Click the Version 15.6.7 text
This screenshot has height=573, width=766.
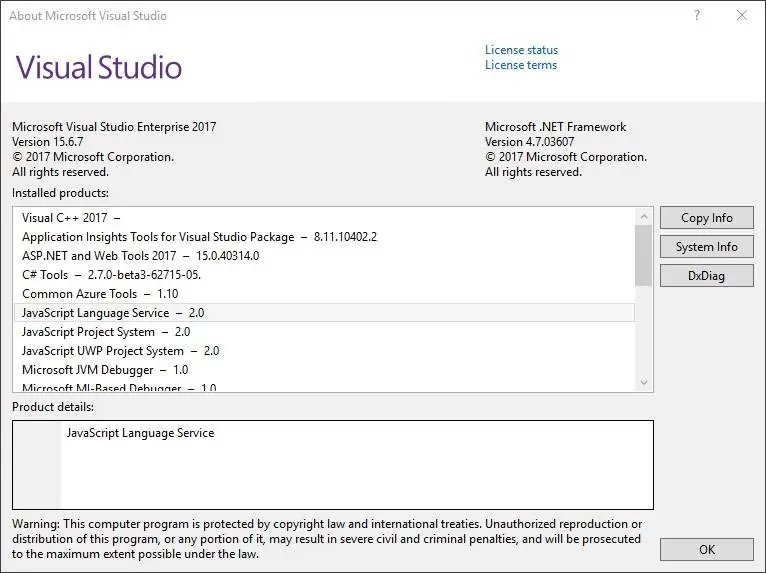[x=47, y=142]
